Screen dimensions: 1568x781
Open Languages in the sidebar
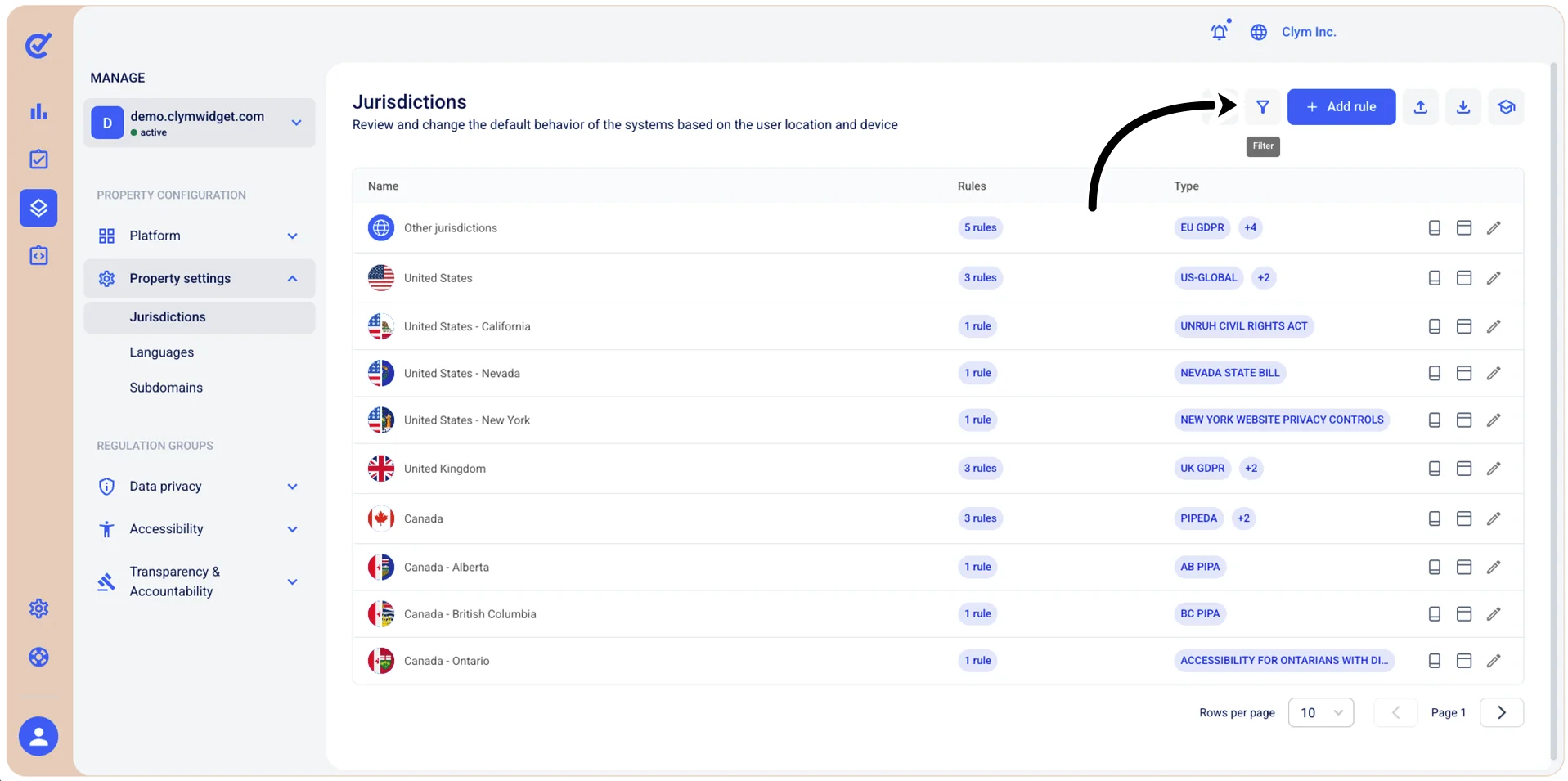tap(162, 352)
